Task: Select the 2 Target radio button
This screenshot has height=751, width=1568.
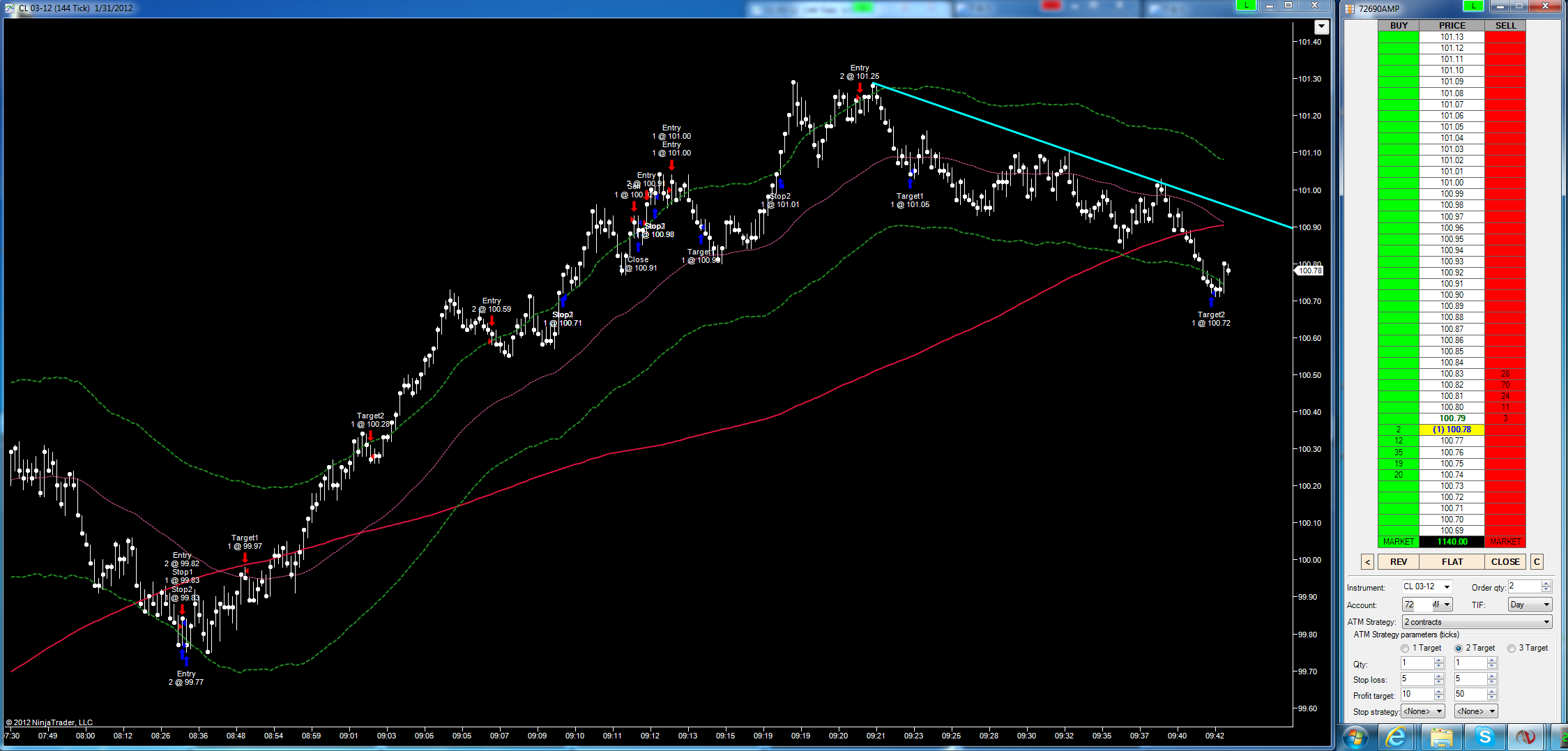Action: point(1459,648)
